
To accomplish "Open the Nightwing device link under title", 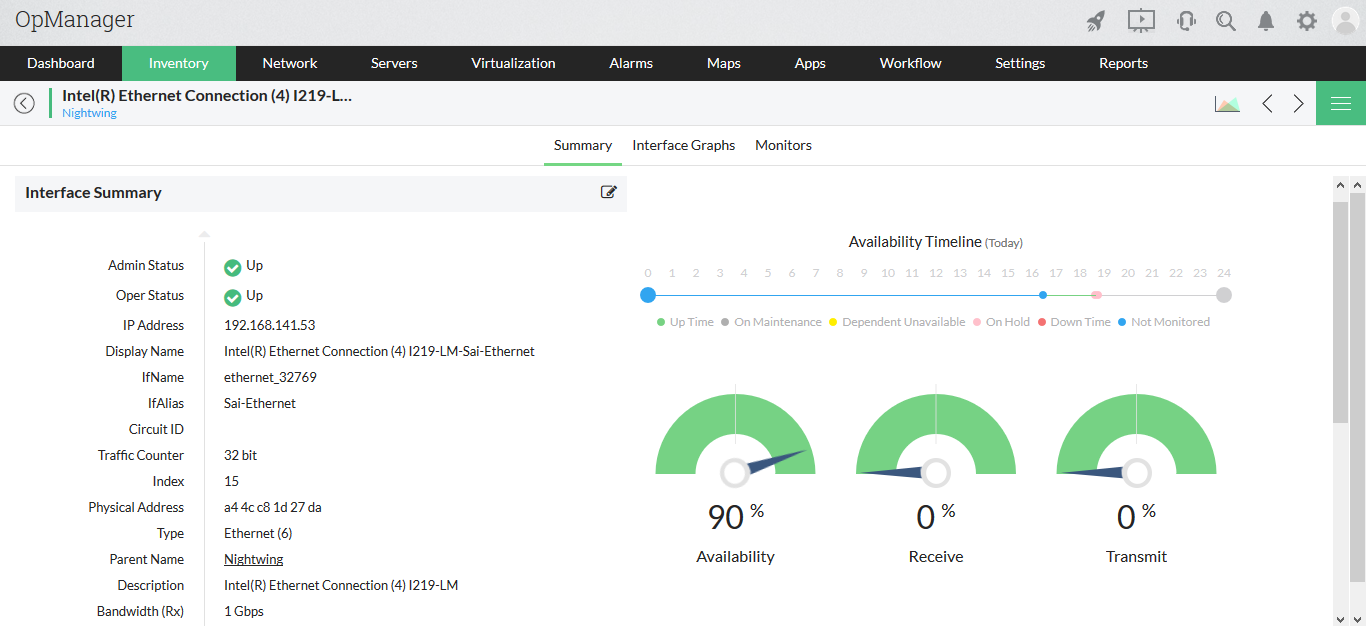I will [89, 113].
